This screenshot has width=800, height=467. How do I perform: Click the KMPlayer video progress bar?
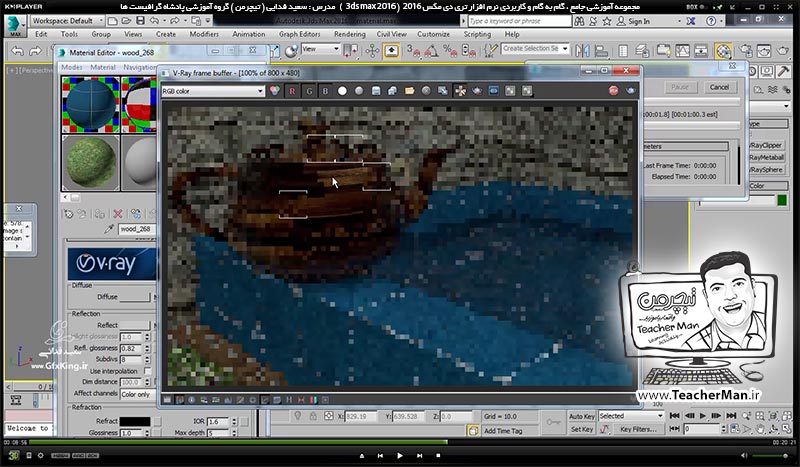399,443
